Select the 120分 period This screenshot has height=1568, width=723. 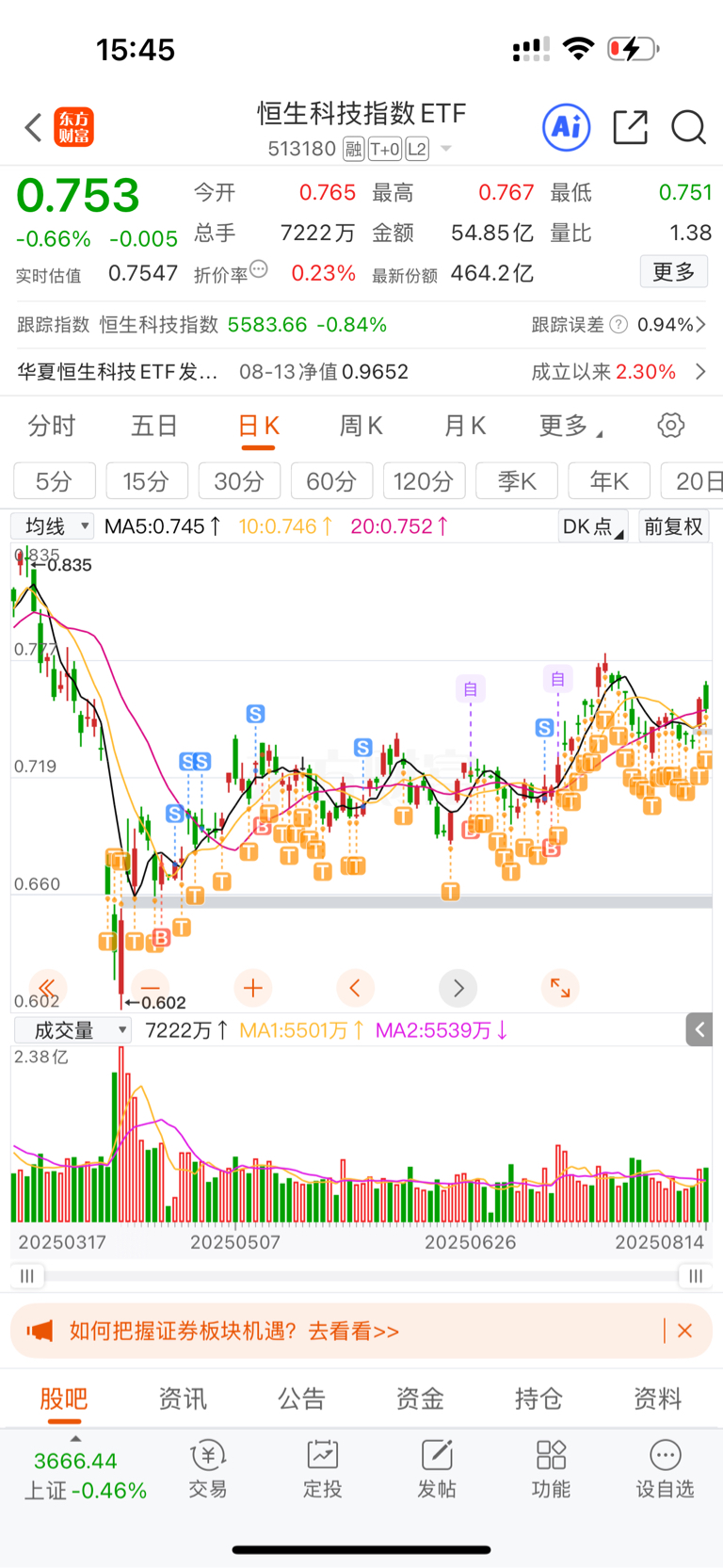424,481
